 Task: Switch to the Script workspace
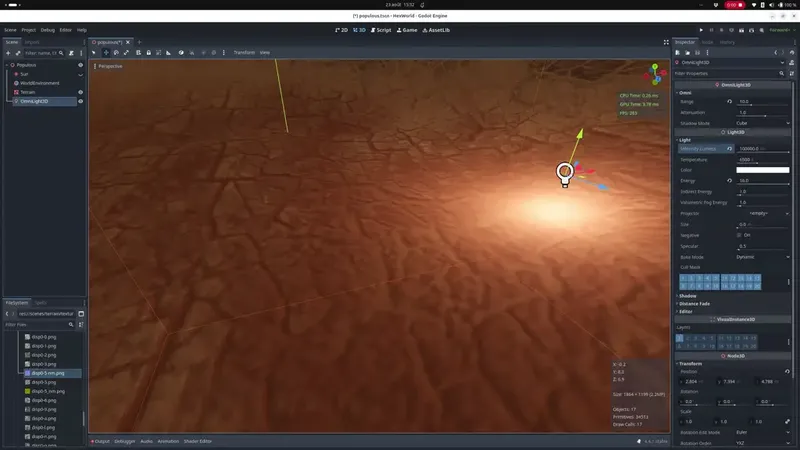pos(381,30)
